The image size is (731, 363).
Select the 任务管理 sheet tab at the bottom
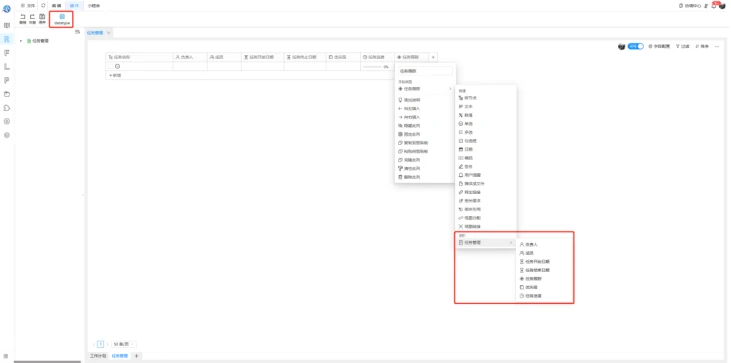pyautogui.click(x=120, y=356)
